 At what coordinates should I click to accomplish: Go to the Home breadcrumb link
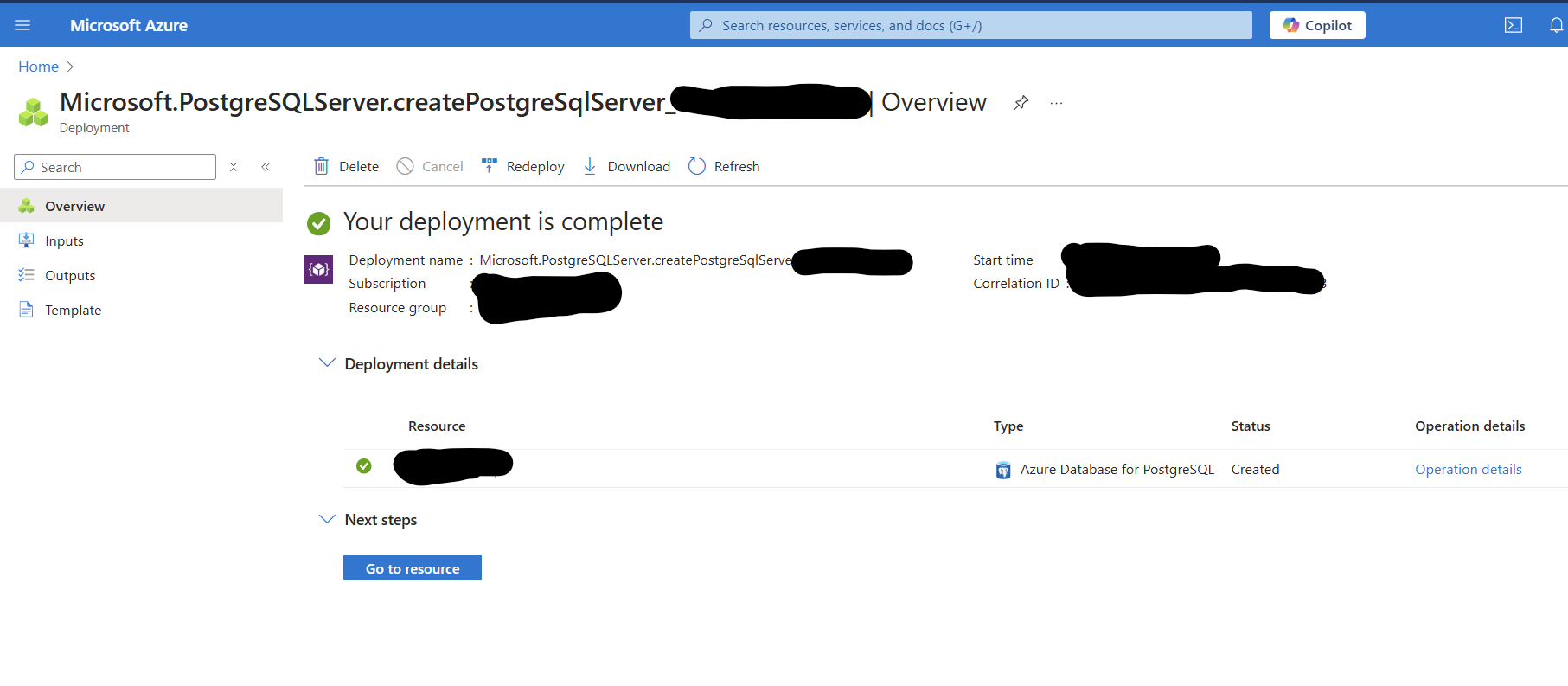[39, 67]
